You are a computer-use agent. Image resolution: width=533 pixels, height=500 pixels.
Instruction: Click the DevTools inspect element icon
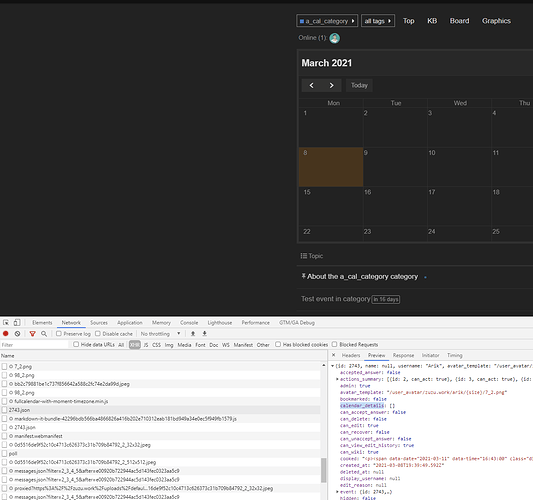pos(6,323)
